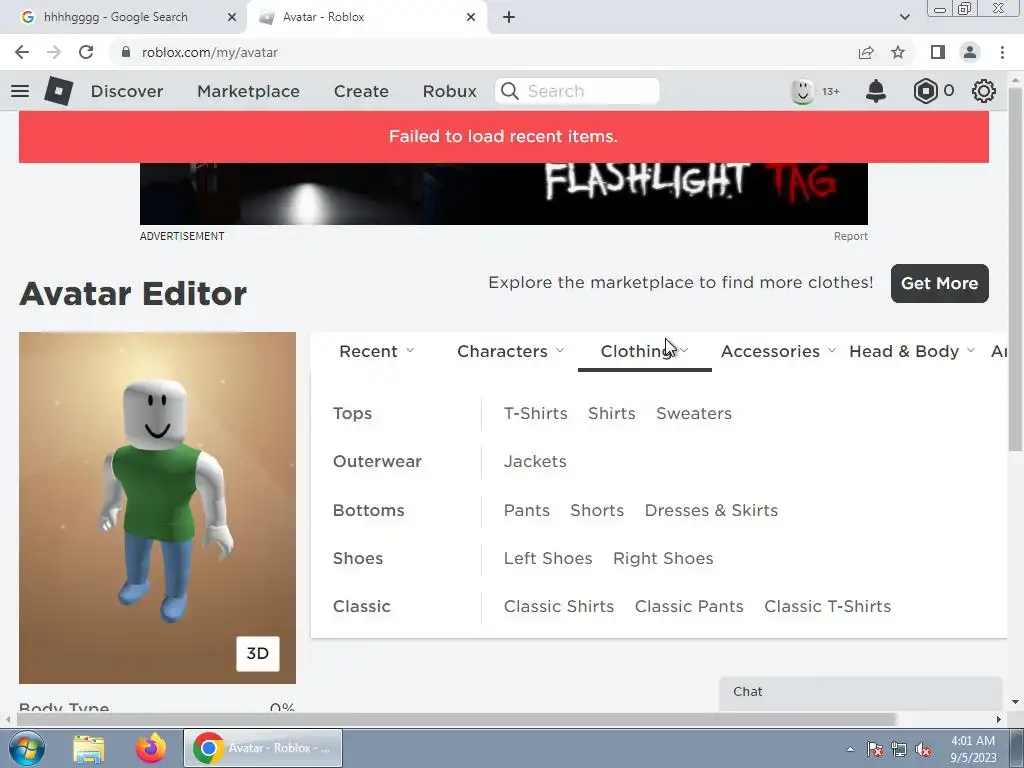
Task: Click the Action Center flag icon
Action: click(874, 750)
